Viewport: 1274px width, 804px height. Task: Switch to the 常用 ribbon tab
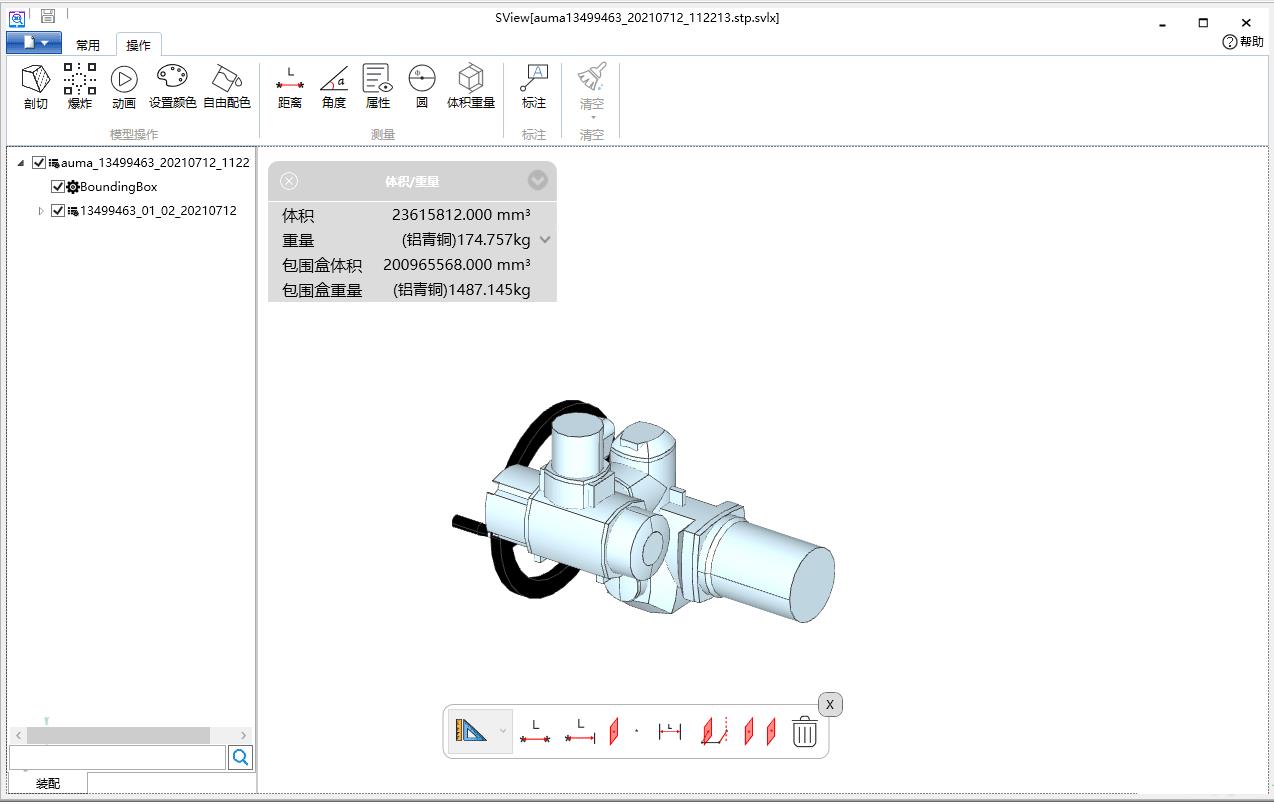click(88, 45)
